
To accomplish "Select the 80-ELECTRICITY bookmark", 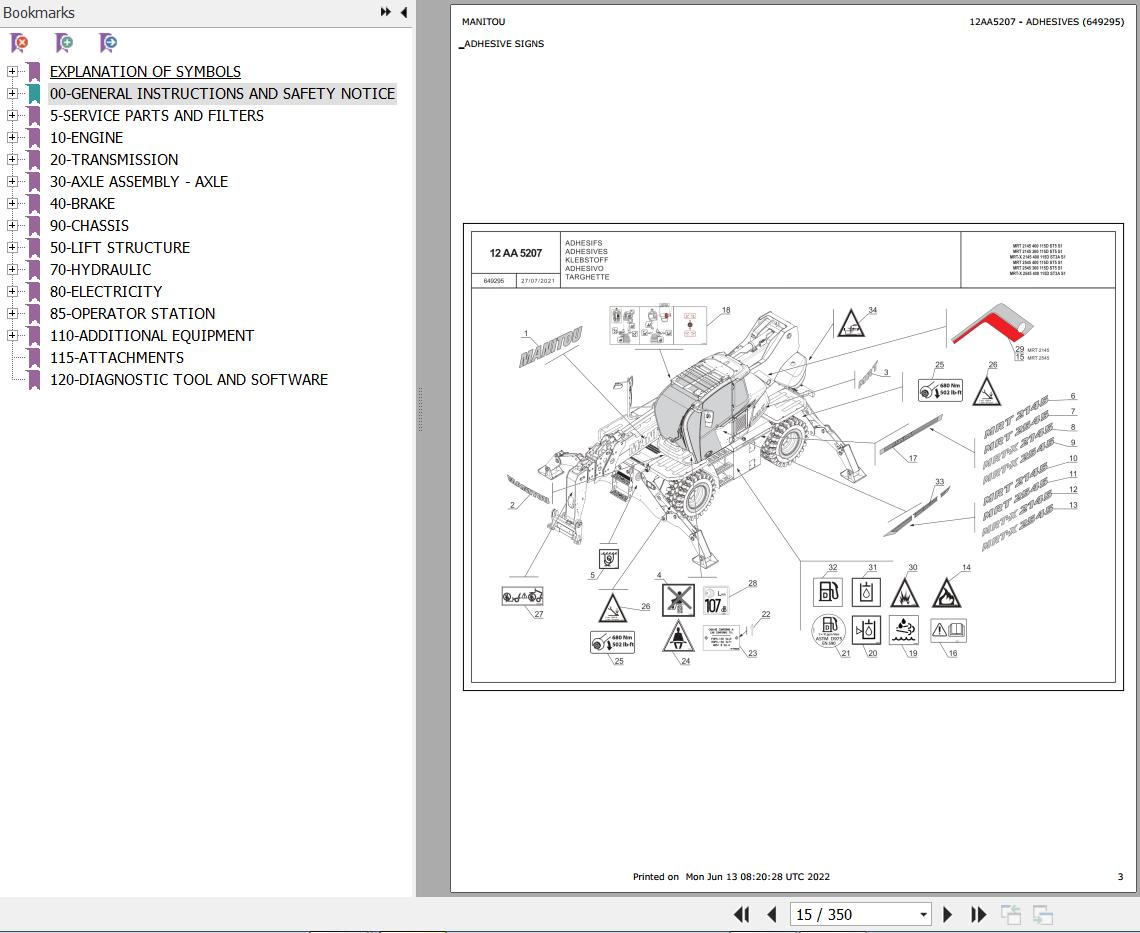I will click(x=106, y=292).
